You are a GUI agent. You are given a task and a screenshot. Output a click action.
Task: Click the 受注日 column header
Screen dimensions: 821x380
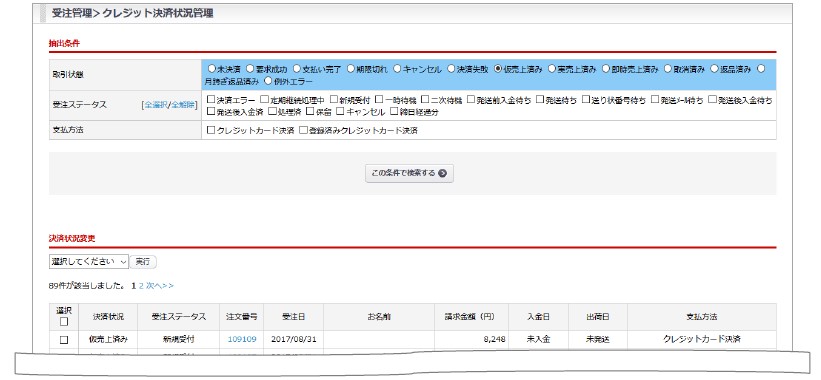coord(294,317)
